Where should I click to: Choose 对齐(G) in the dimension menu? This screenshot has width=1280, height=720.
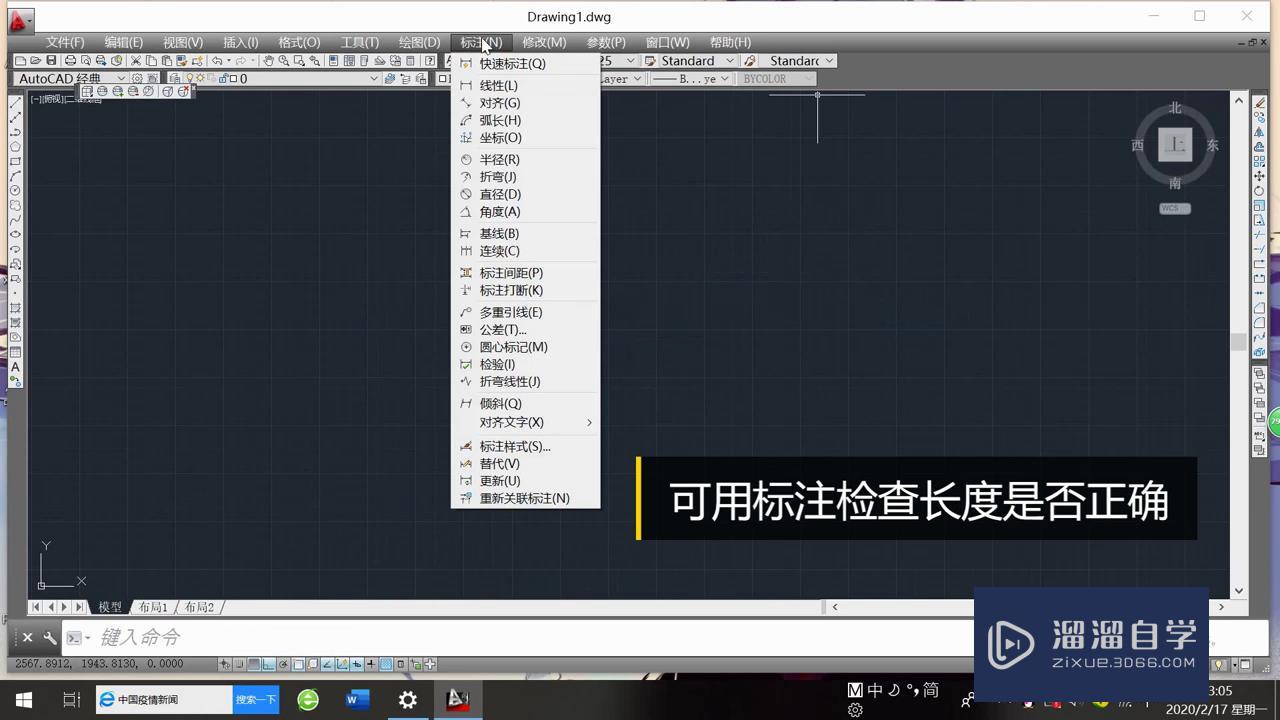pos(499,102)
